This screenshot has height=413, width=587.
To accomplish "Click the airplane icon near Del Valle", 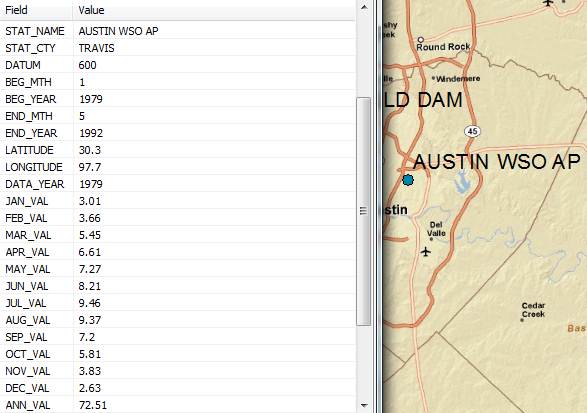I will coord(425,251).
